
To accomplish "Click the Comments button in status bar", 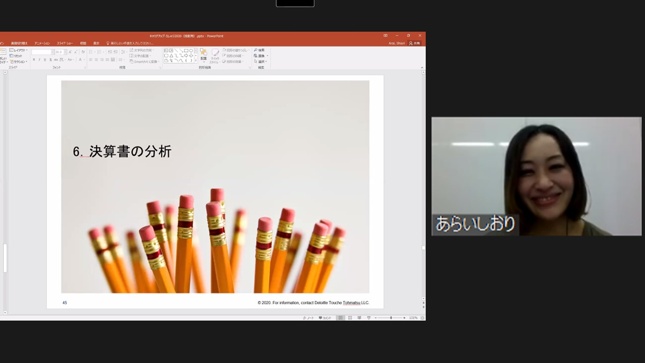I will [x=325, y=318].
